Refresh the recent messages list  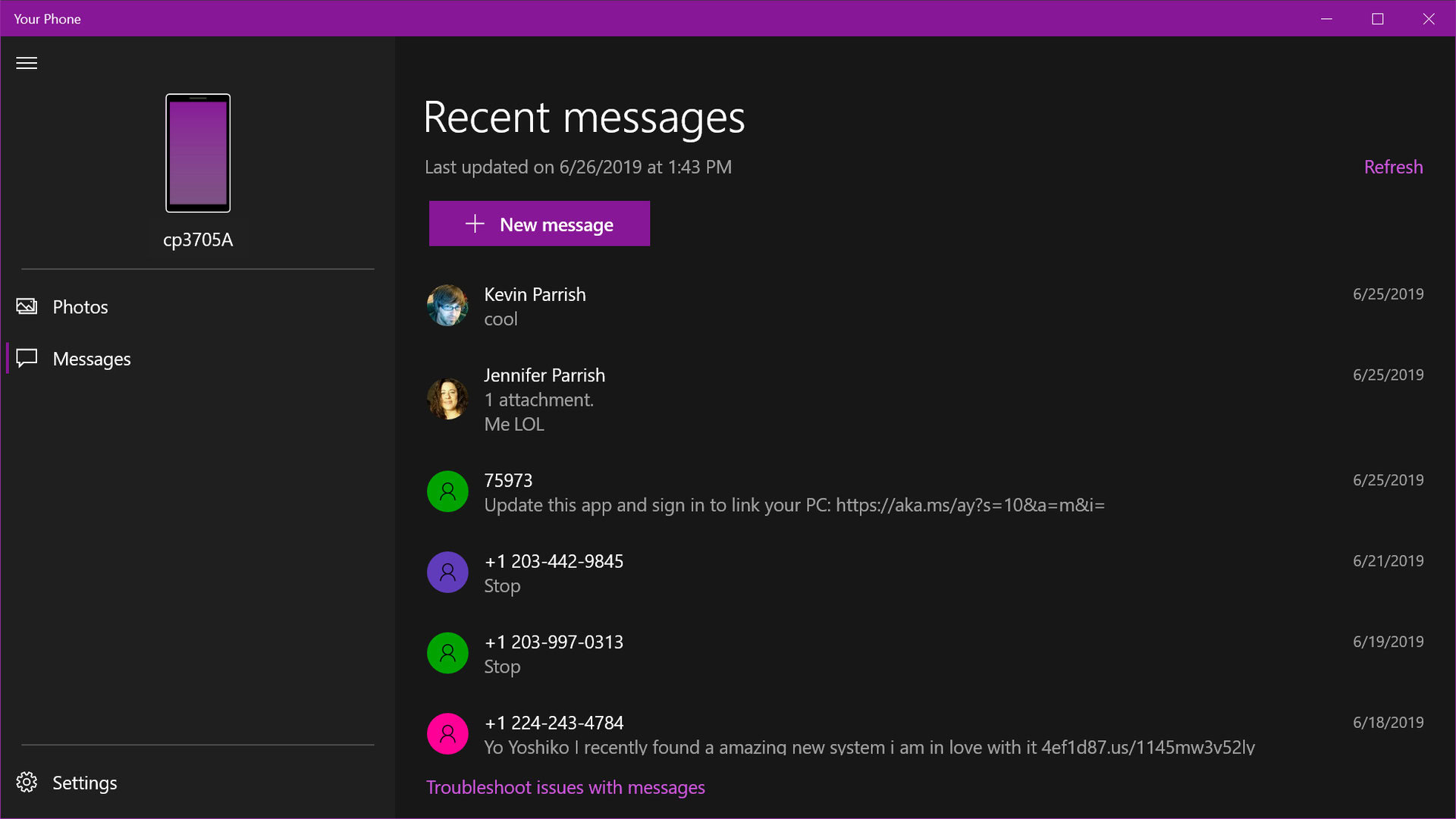pyautogui.click(x=1393, y=167)
